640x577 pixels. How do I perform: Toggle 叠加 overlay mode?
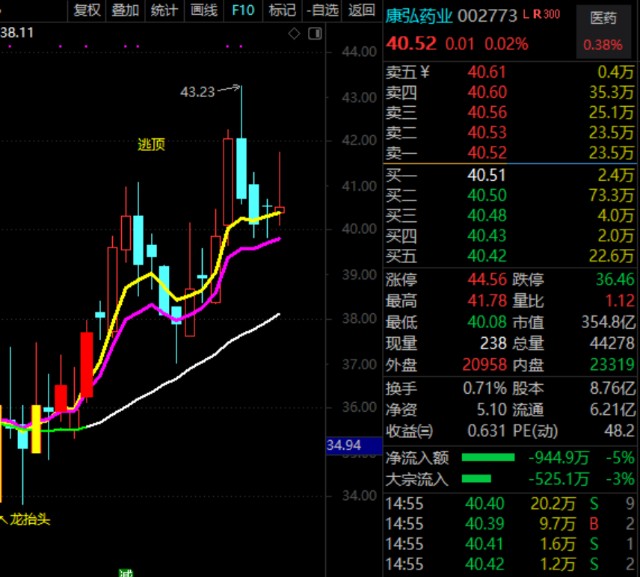tap(125, 11)
